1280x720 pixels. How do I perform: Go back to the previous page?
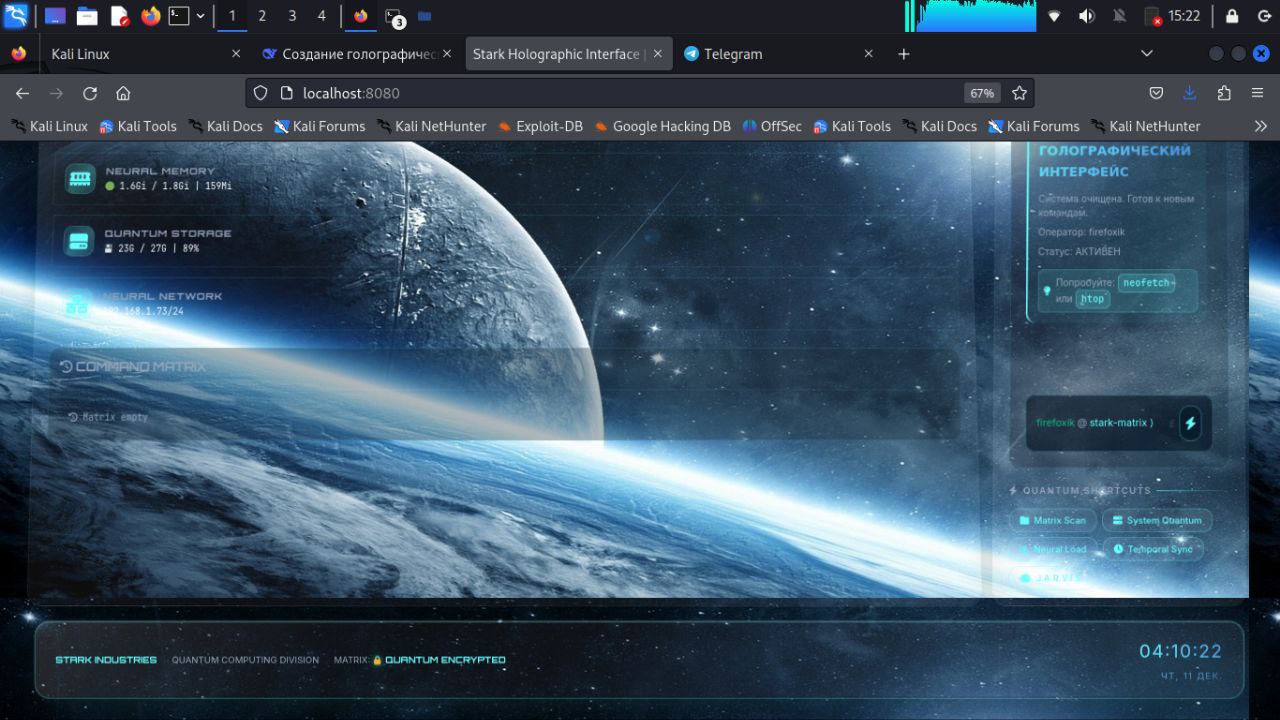(22, 93)
